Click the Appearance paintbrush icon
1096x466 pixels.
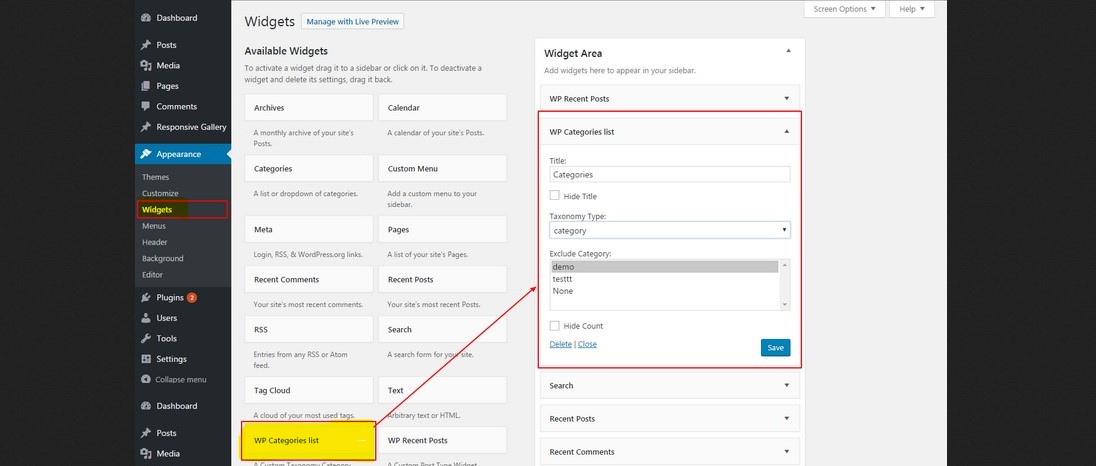[x=146, y=154]
